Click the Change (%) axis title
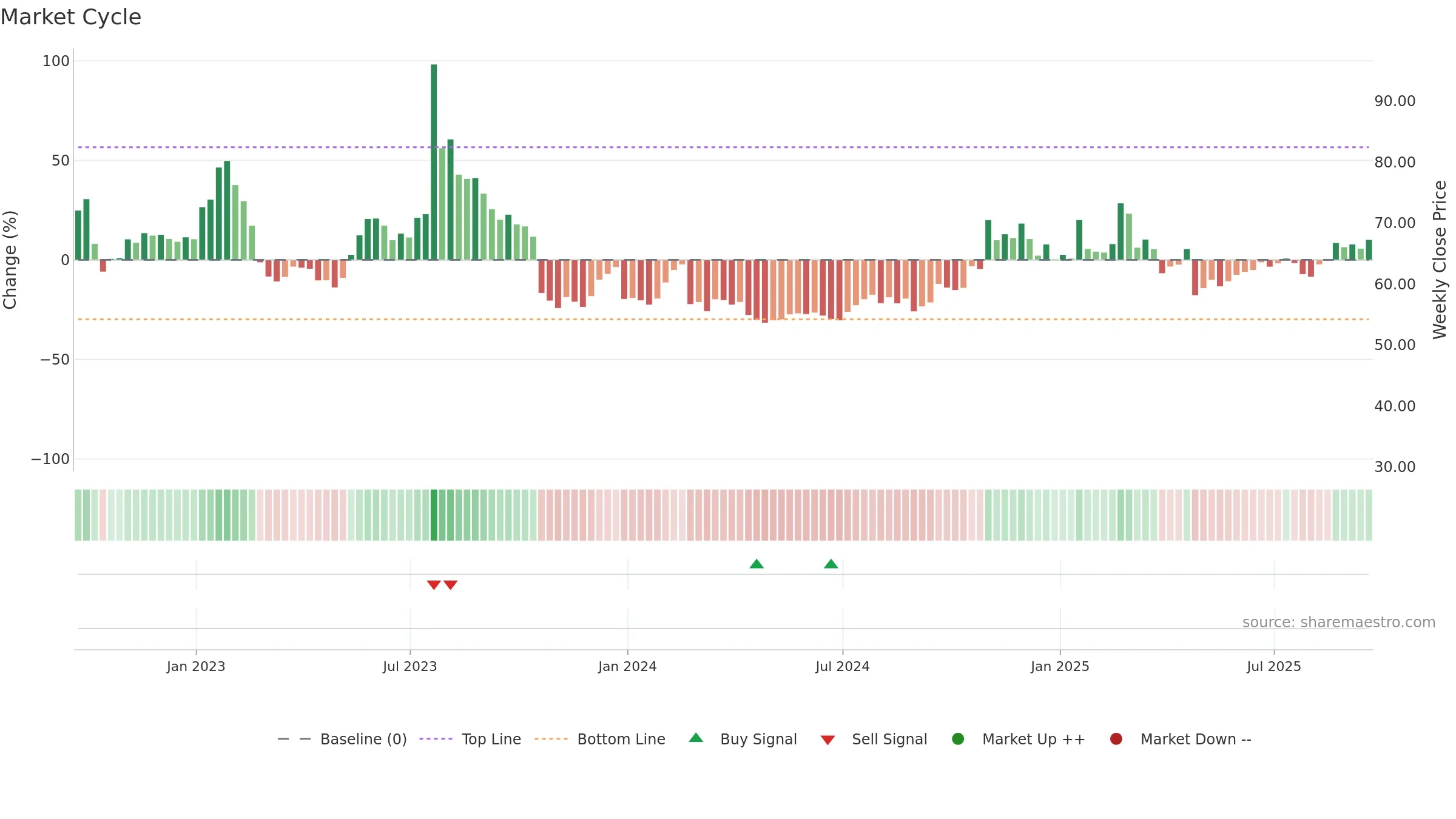 point(10,260)
